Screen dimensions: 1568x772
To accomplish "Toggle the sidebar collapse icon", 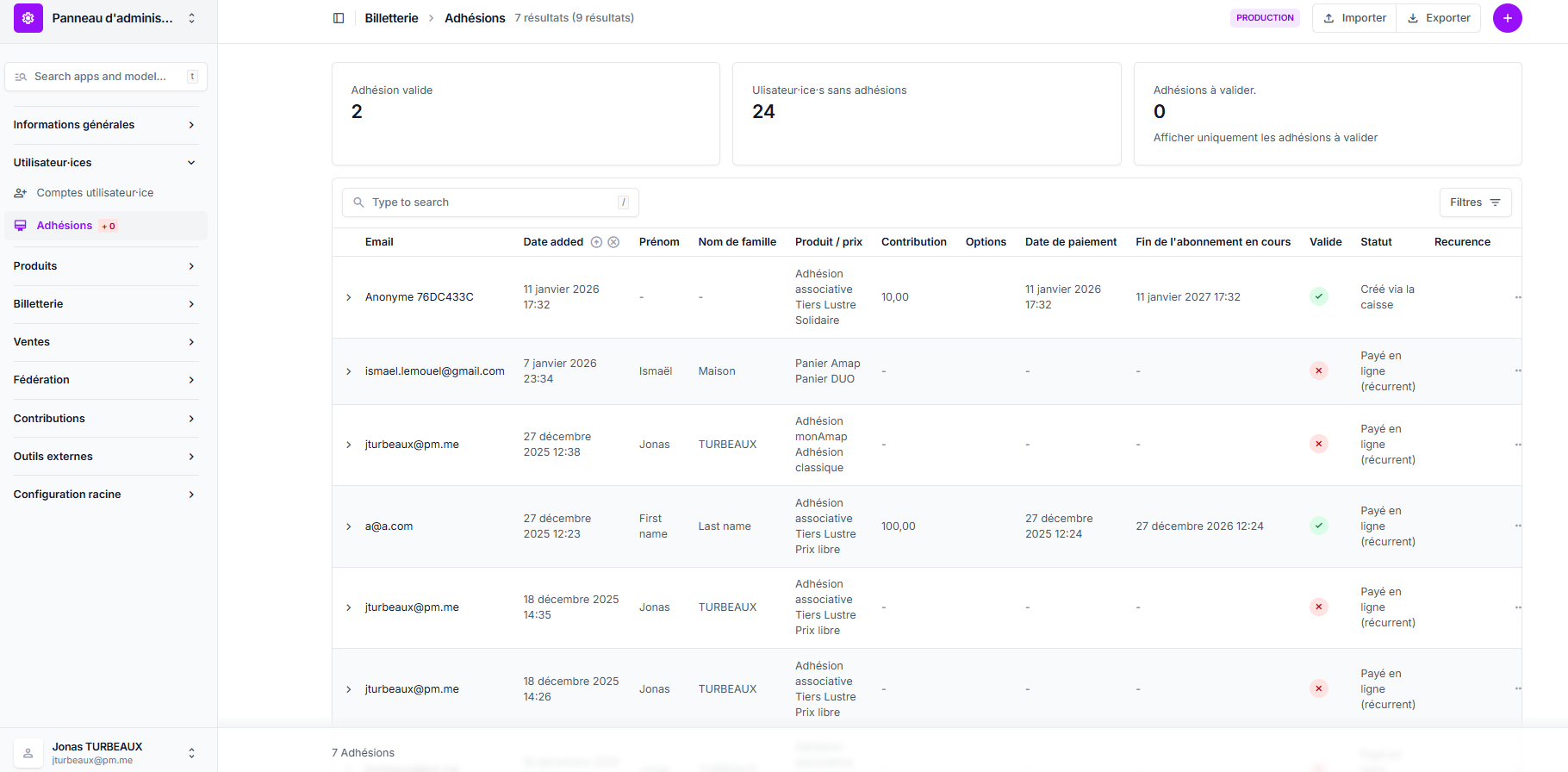I will click(339, 18).
